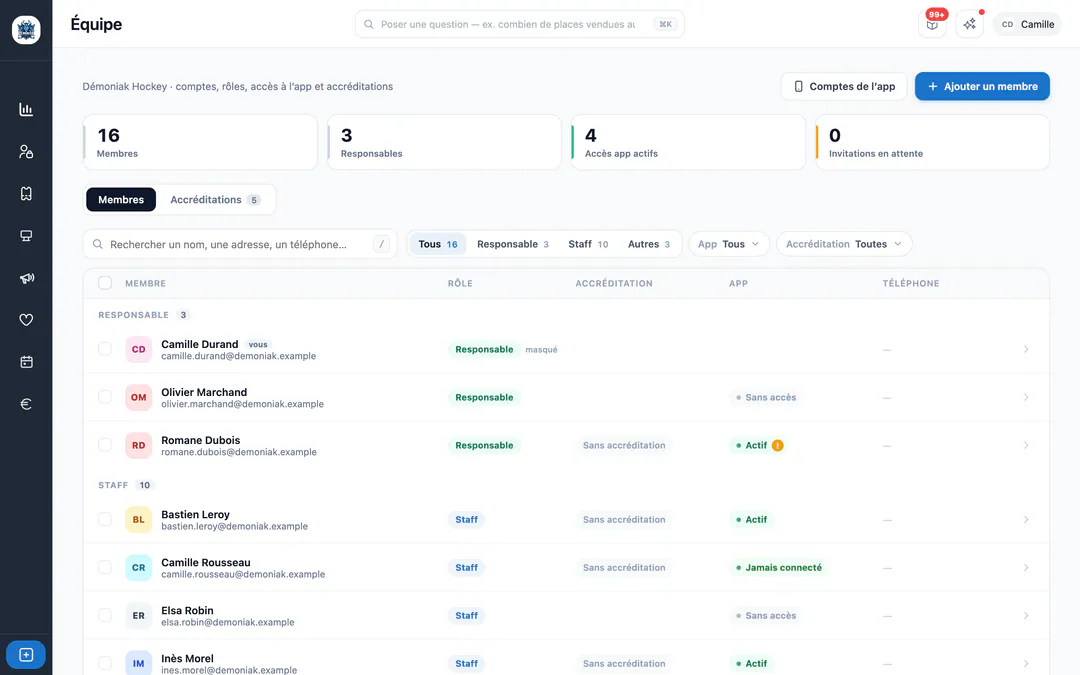Tick the checkbox beside Bastien Leroy
This screenshot has height=675, width=1080.
(x=105, y=519)
